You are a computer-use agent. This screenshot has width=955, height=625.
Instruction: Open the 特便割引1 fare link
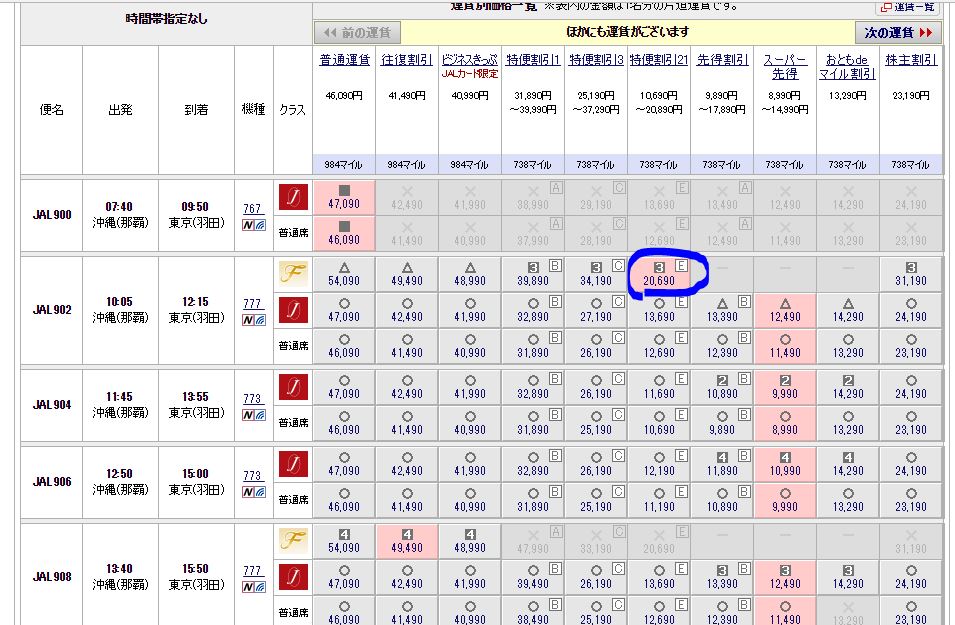point(533,60)
